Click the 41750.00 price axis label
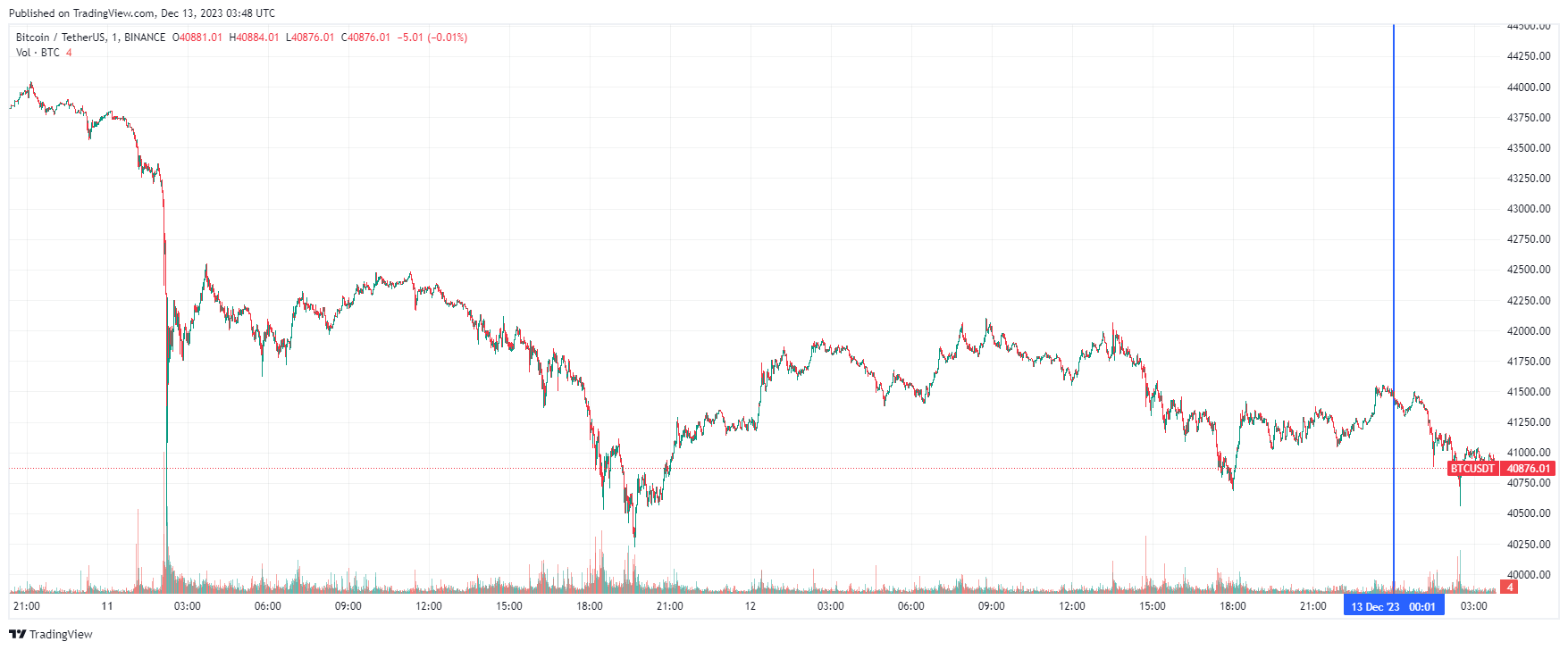The width and height of the screenshot is (1568, 650). click(1529, 362)
